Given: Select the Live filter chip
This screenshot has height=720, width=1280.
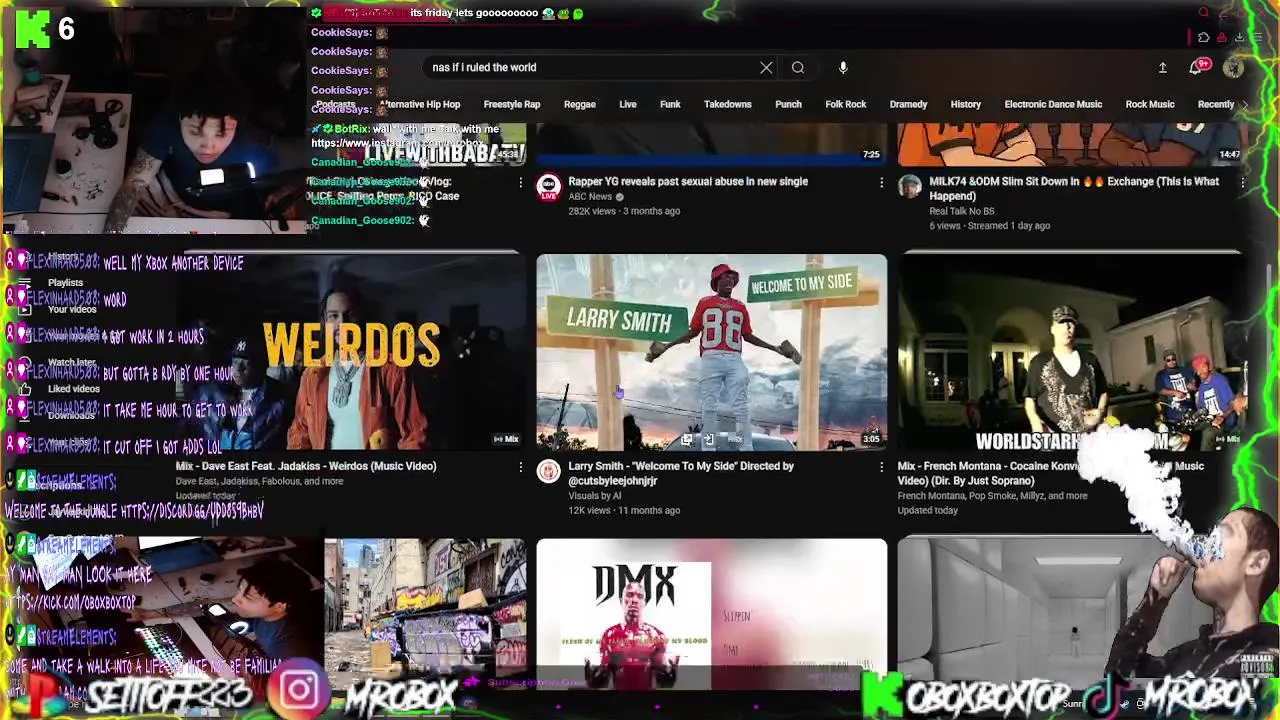Looking at the screenshot, I should [x=627, y=104].
